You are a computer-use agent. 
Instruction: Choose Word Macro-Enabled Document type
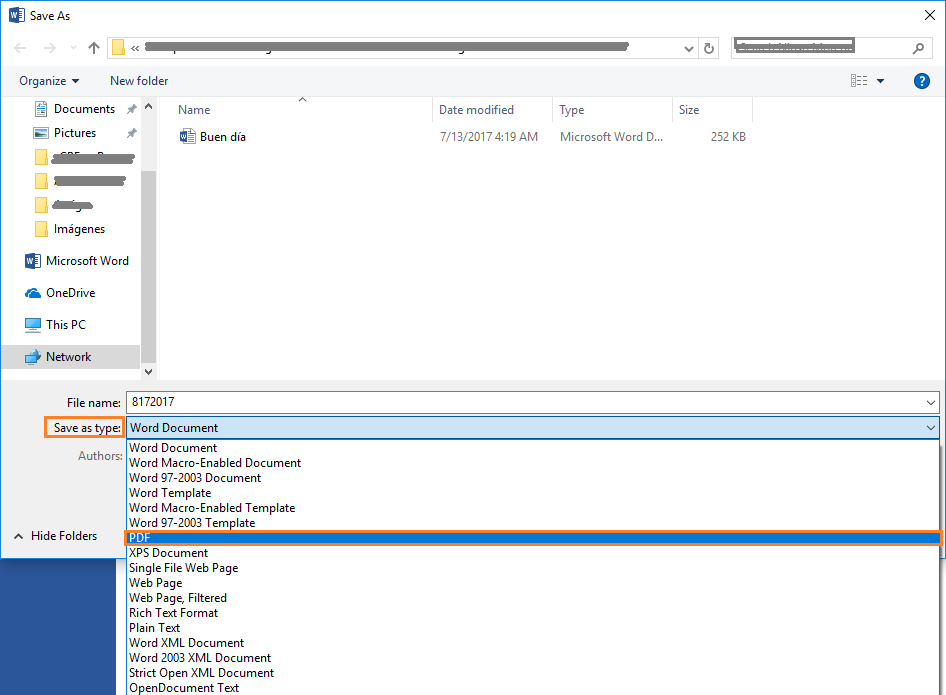tap(533, 463)
